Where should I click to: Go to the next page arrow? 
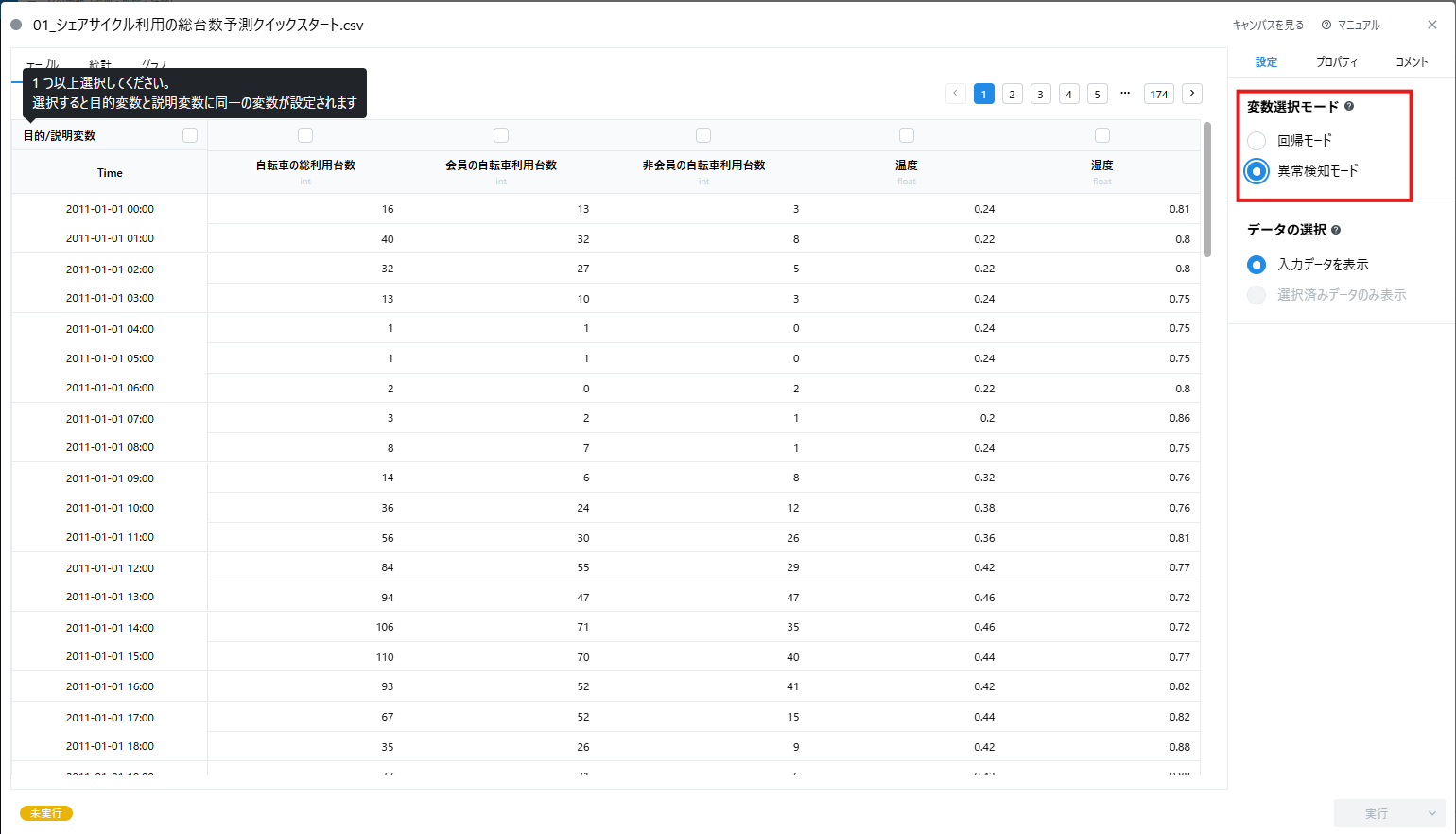[1192, 93]
